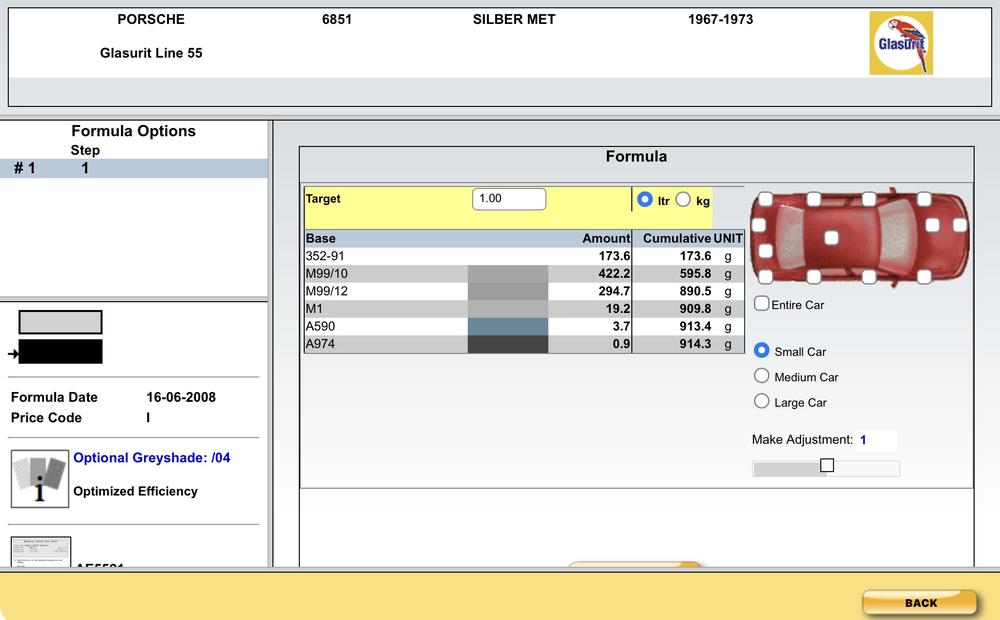This screenshot has width=1000, height=620.
Task: Open the document thumbnail below Optimized Efficiency
Action: pos(41,551)
